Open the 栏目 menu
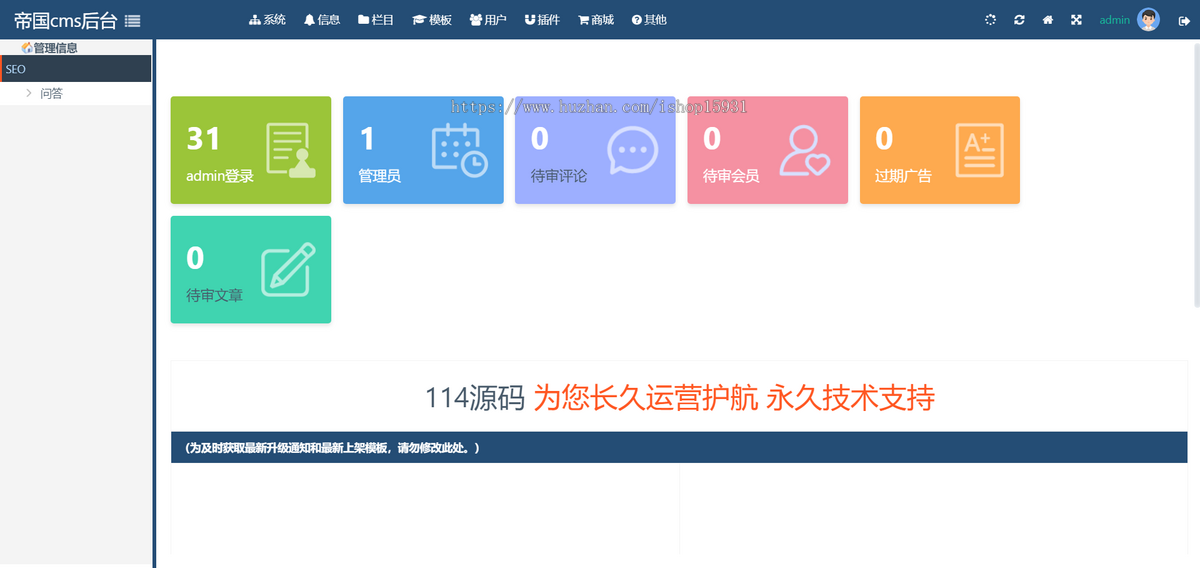Viewport: 1200px width, 568px height. [376, 20]
